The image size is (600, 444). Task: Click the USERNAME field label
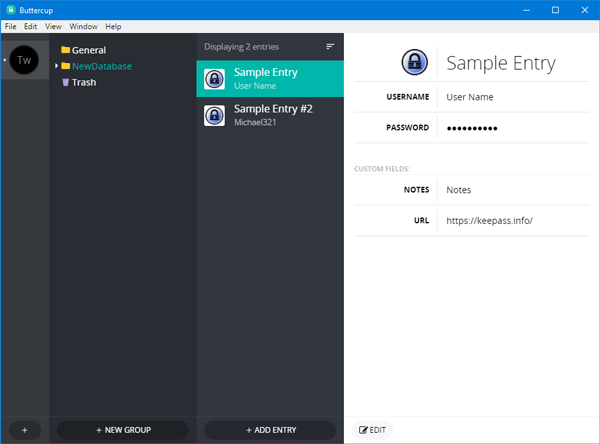click(408, 97)
